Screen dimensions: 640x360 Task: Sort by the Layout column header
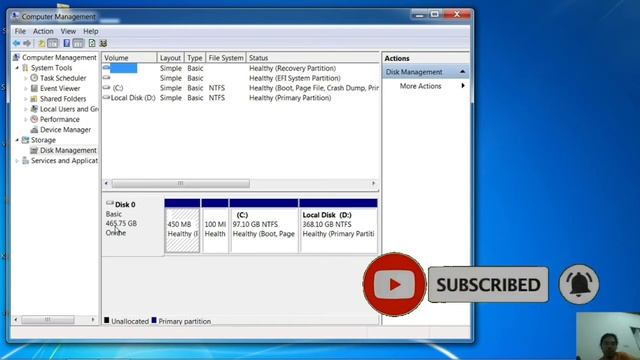click(x=171, y=58)
